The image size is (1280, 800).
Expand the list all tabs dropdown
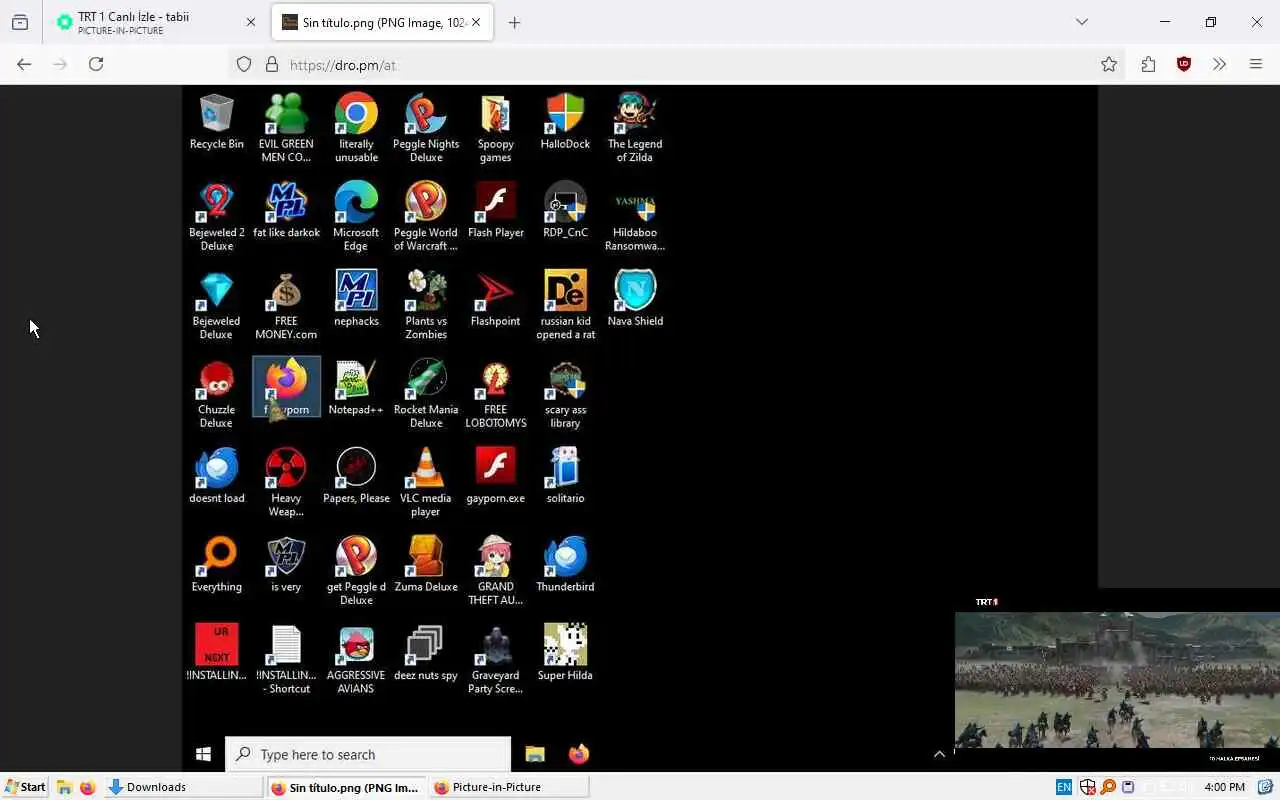pyautogui.click(x=1081, y=22)
